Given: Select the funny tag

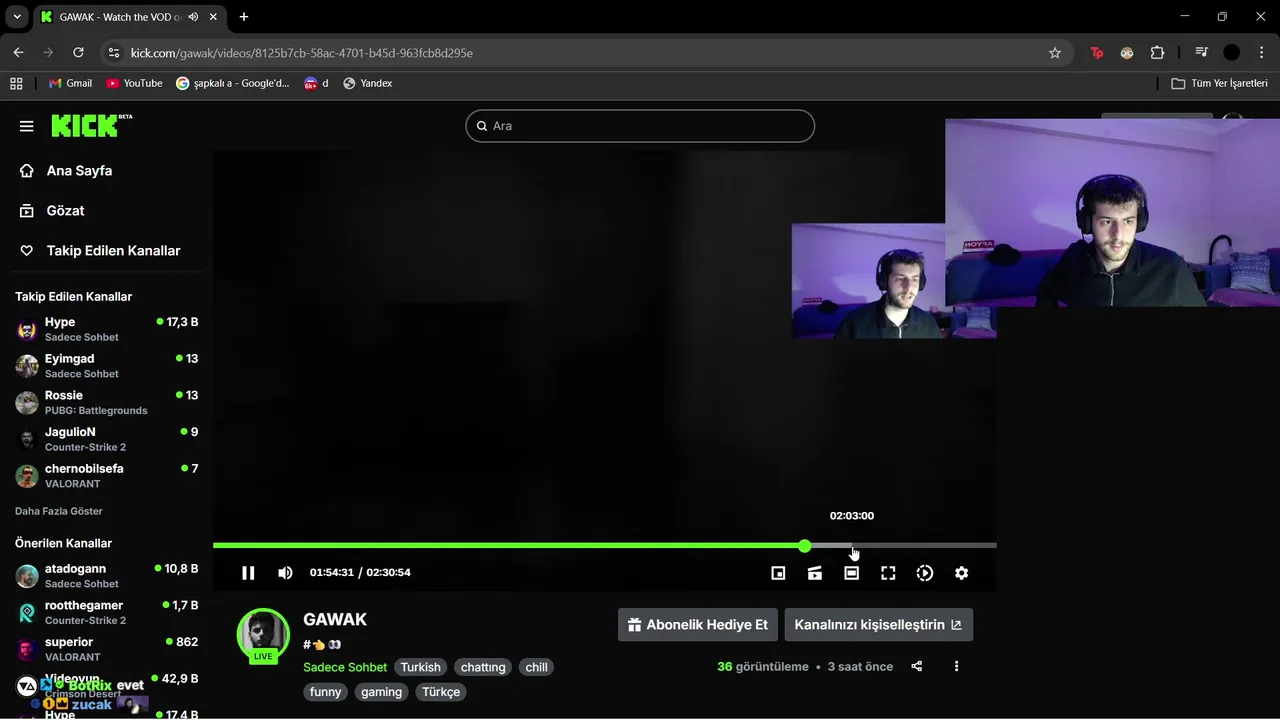Looking at the screenshot, I should [326, 692].
